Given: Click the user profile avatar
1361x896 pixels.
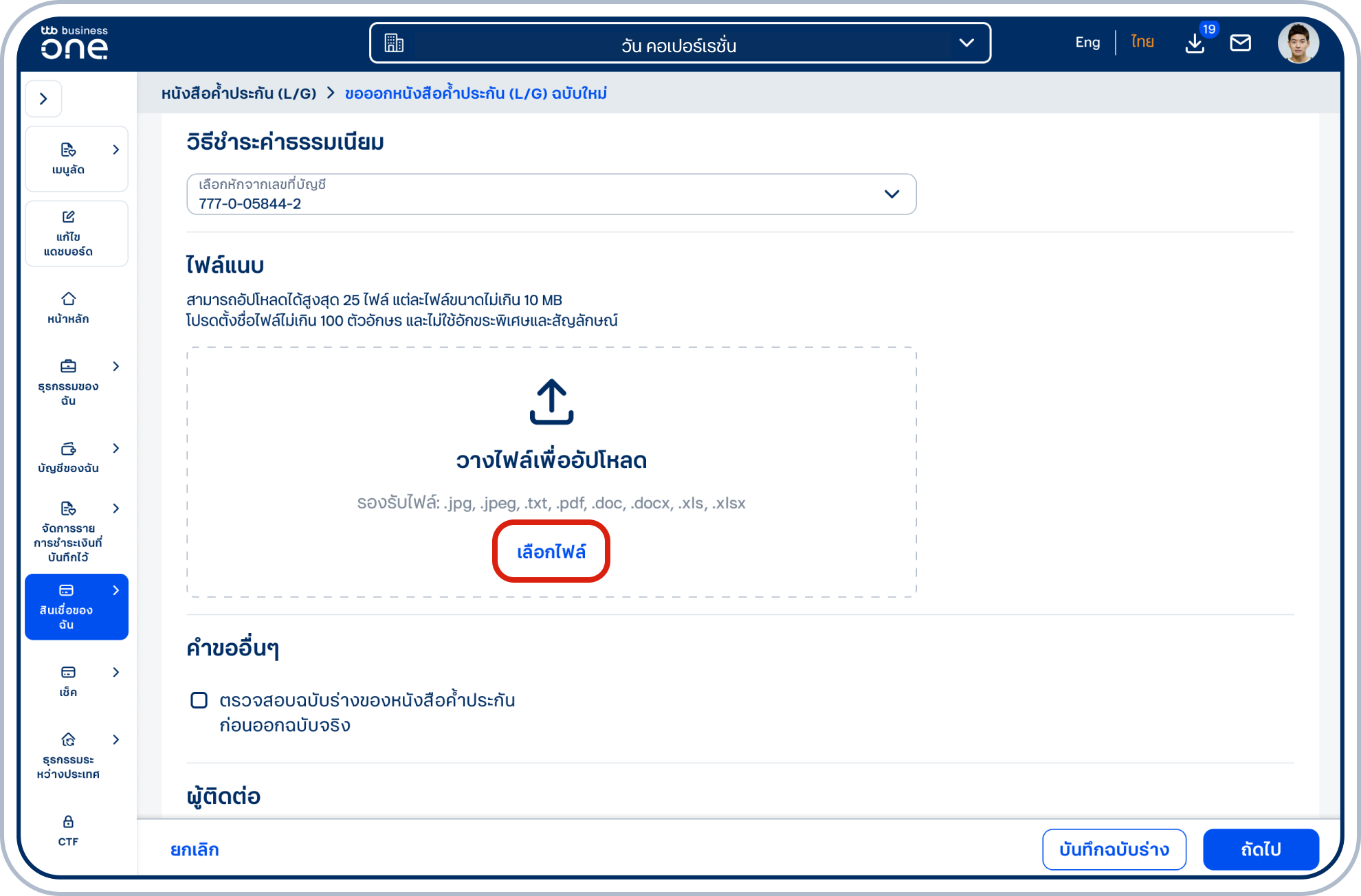Looking at the screenshot, I should click(x=1298, y=43).
